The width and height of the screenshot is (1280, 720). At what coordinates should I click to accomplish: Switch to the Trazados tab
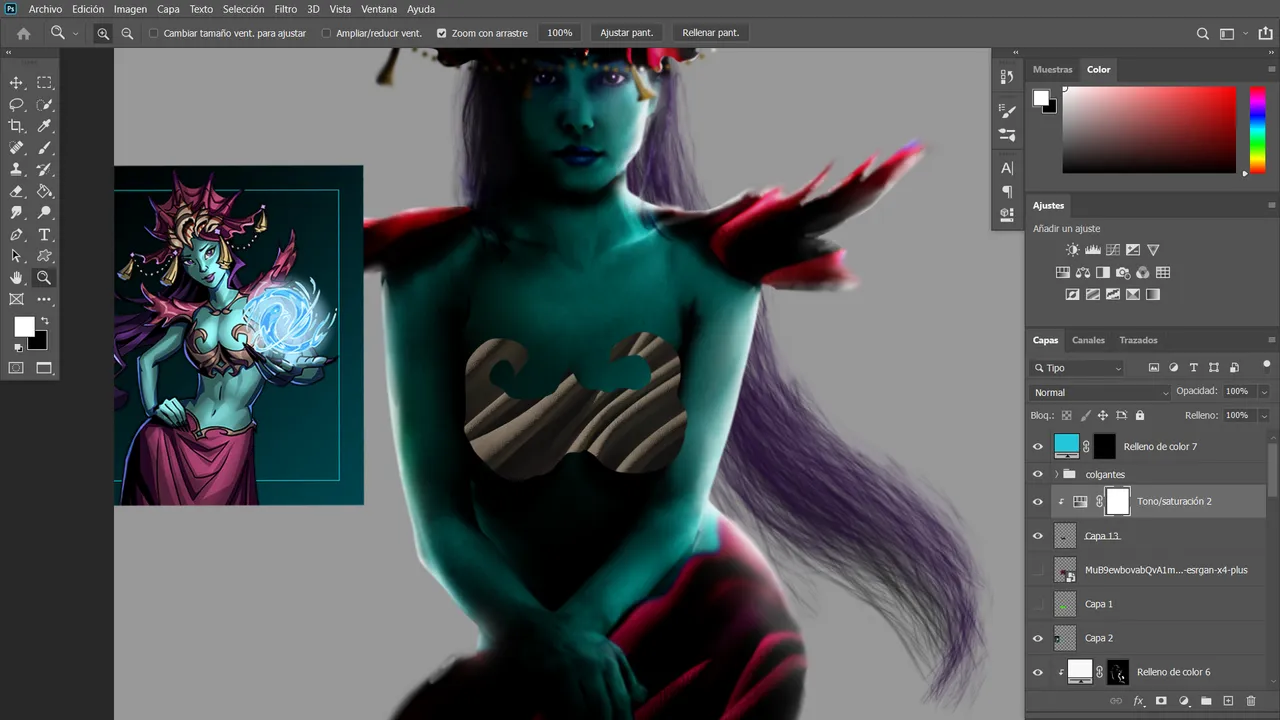(1138, 340)
